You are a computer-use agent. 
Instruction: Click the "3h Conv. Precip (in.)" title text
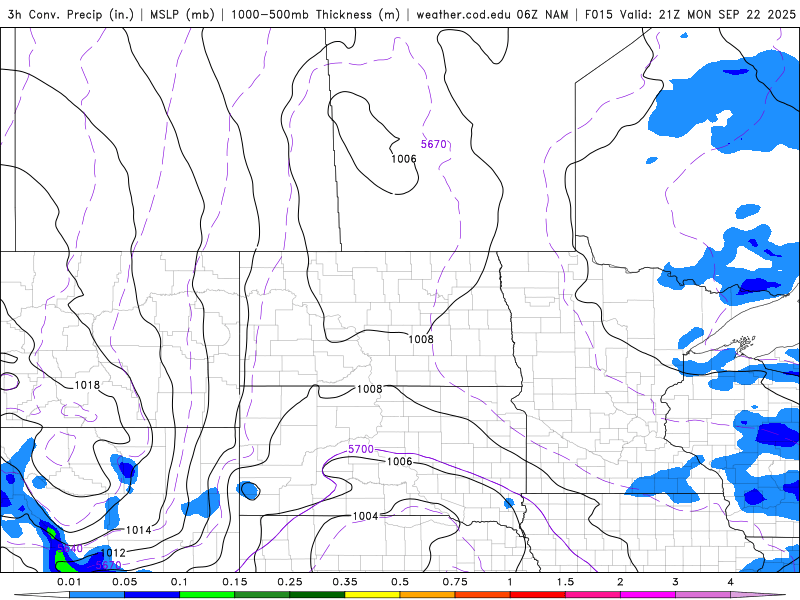[x=70, y=15]
